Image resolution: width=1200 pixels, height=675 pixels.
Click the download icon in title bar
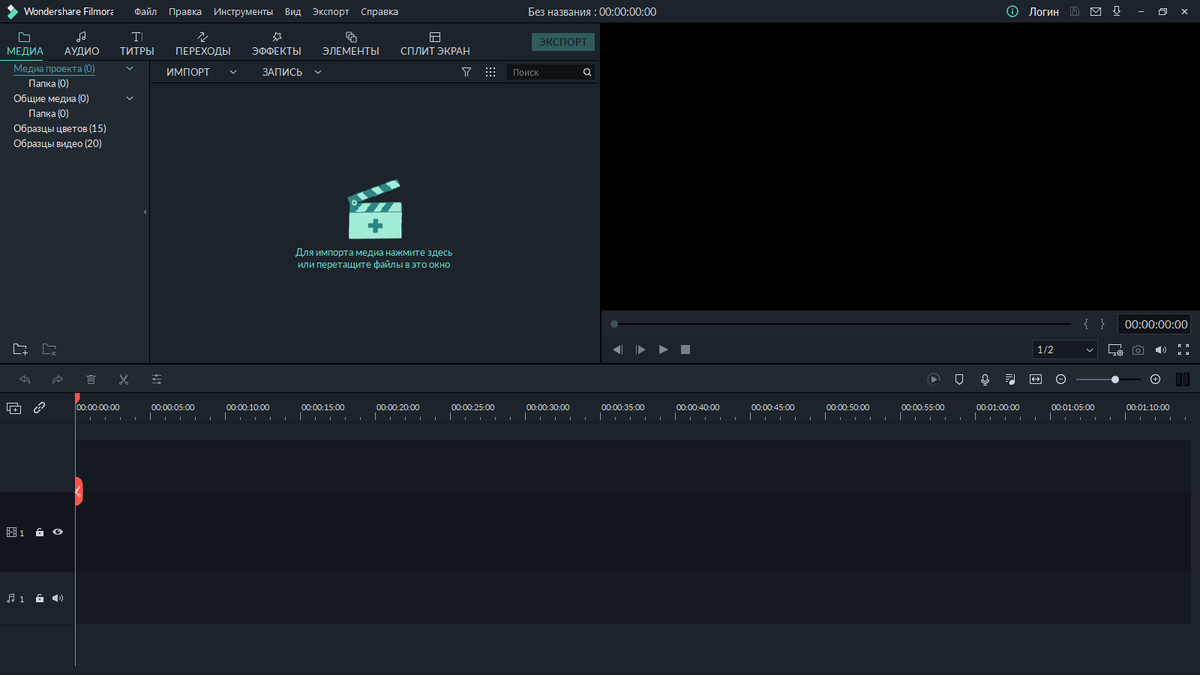pyautogui.click(x=1117, y=11)
